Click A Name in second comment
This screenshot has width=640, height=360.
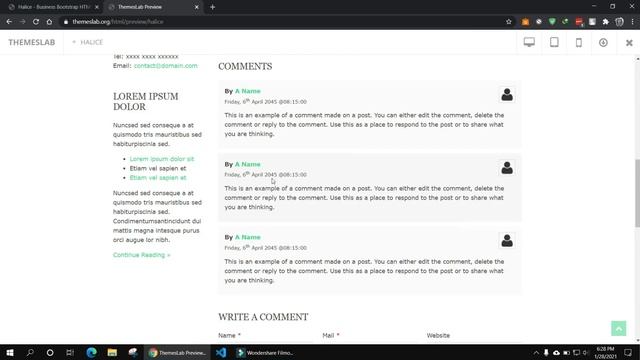(x=247, y=164)
